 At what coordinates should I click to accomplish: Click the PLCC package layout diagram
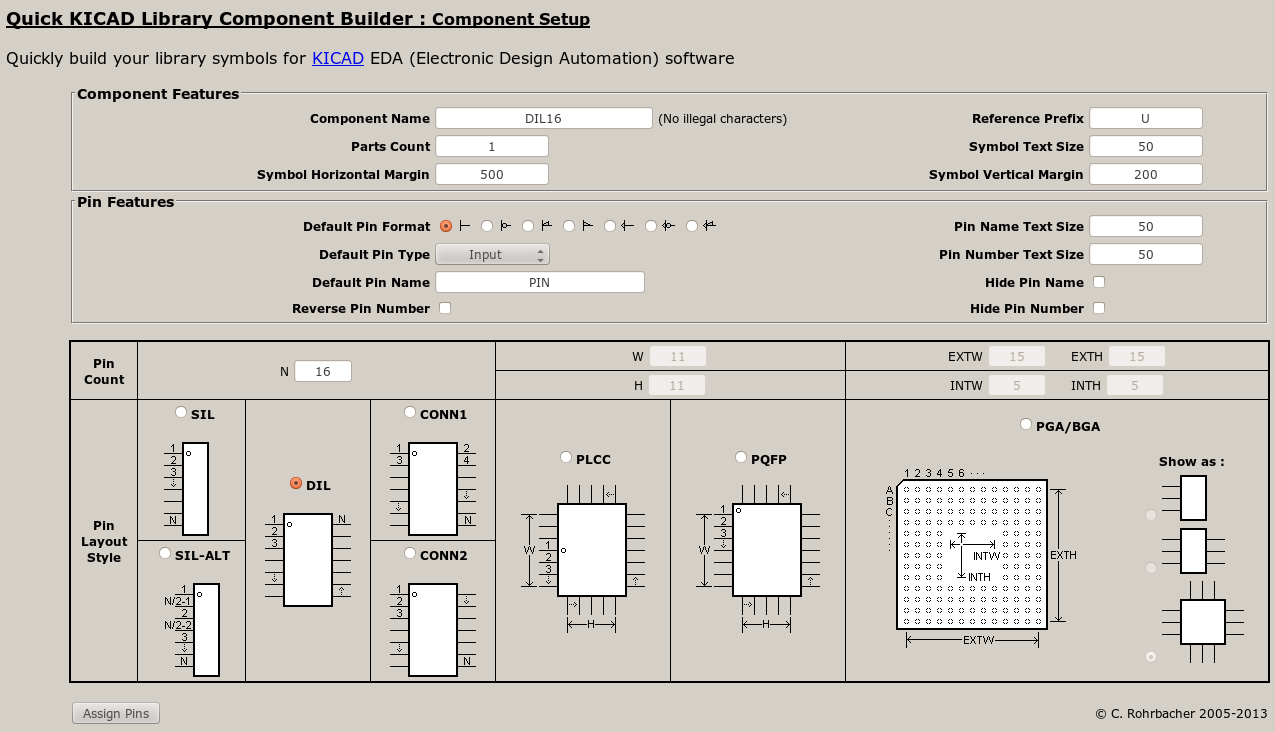591,550
